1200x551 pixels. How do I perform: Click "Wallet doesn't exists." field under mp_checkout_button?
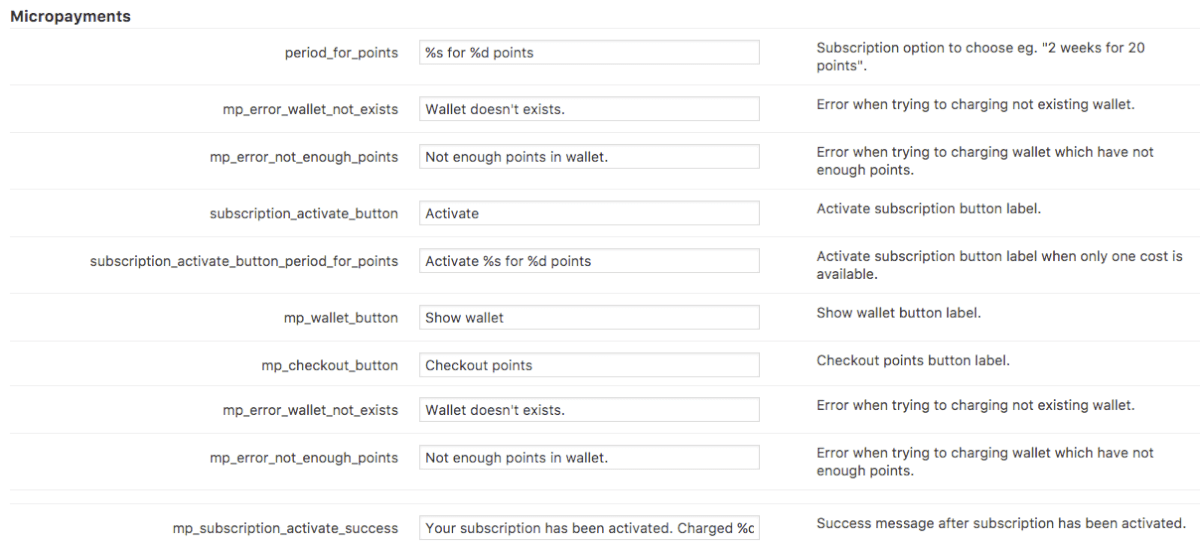pyautogui.click(x=589, y=410)
